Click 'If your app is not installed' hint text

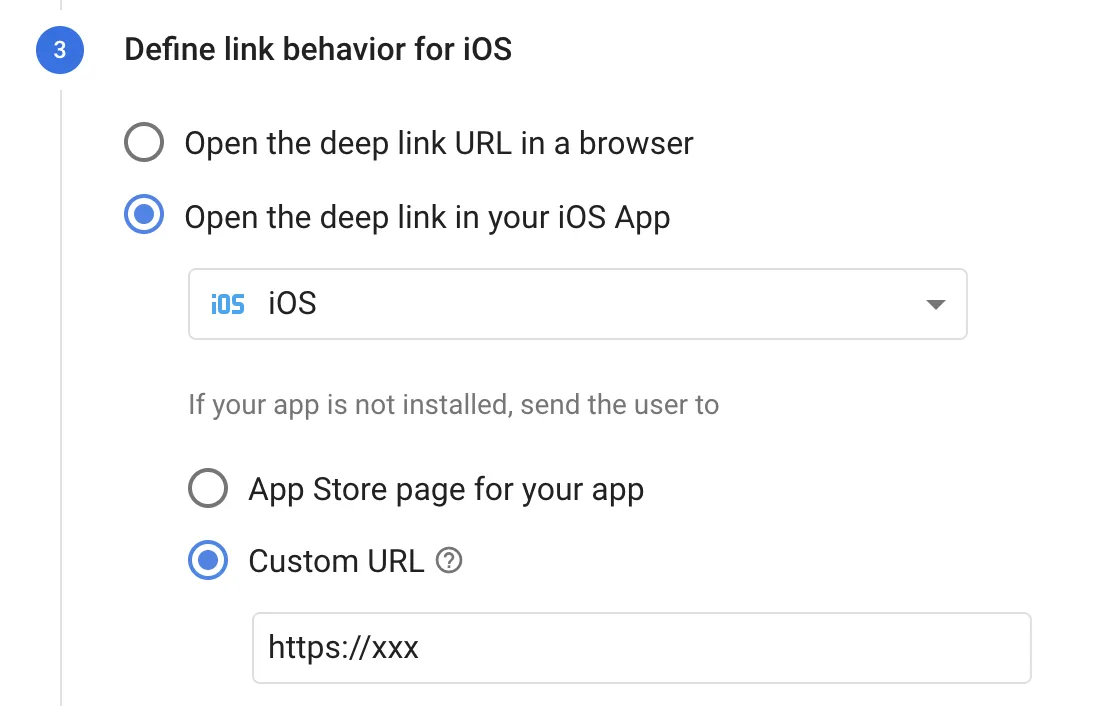point(453,405)
